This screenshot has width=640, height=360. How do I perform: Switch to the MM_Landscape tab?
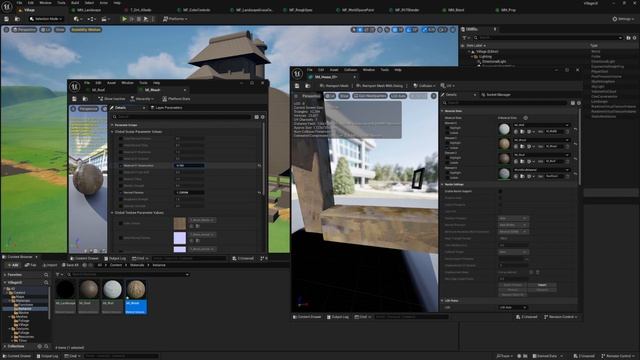89,10
